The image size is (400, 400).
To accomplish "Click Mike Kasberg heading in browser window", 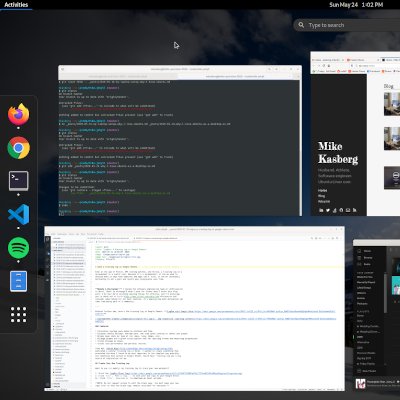I will pyautogui.click(x=338, y=152).
